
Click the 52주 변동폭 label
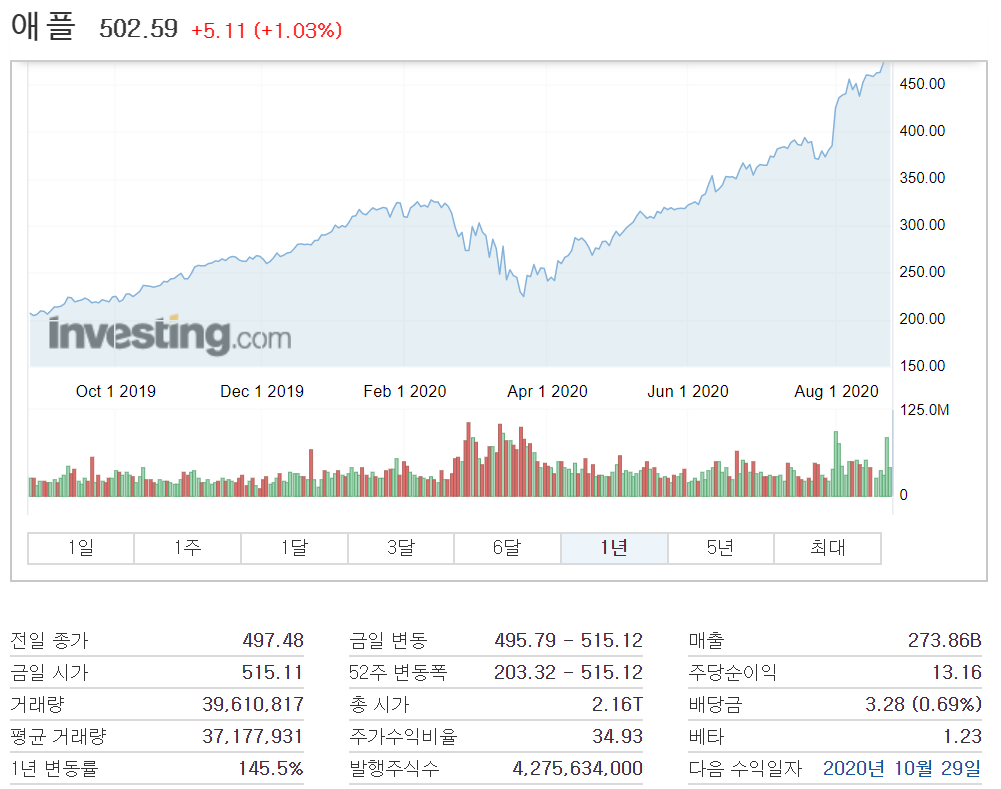398,672
